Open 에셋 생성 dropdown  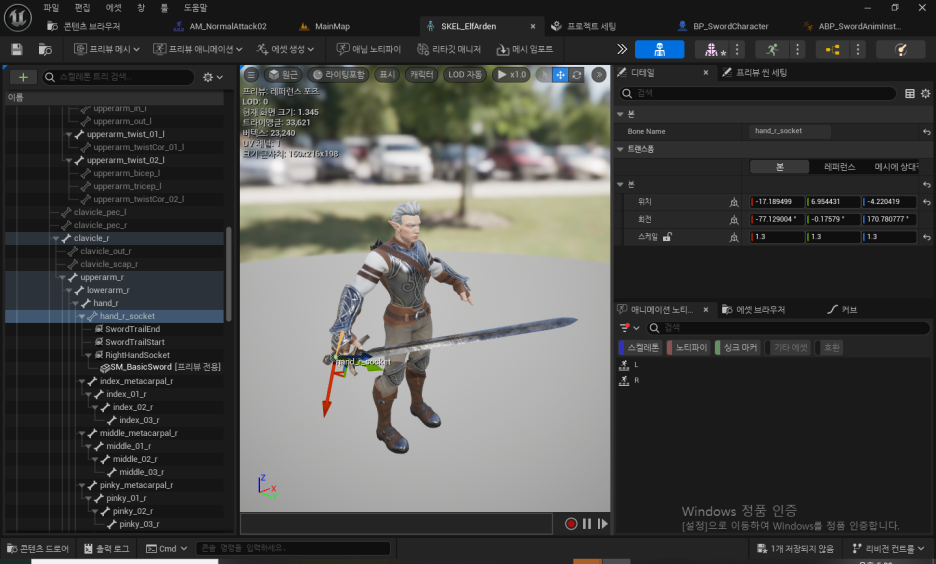[285, 50]
